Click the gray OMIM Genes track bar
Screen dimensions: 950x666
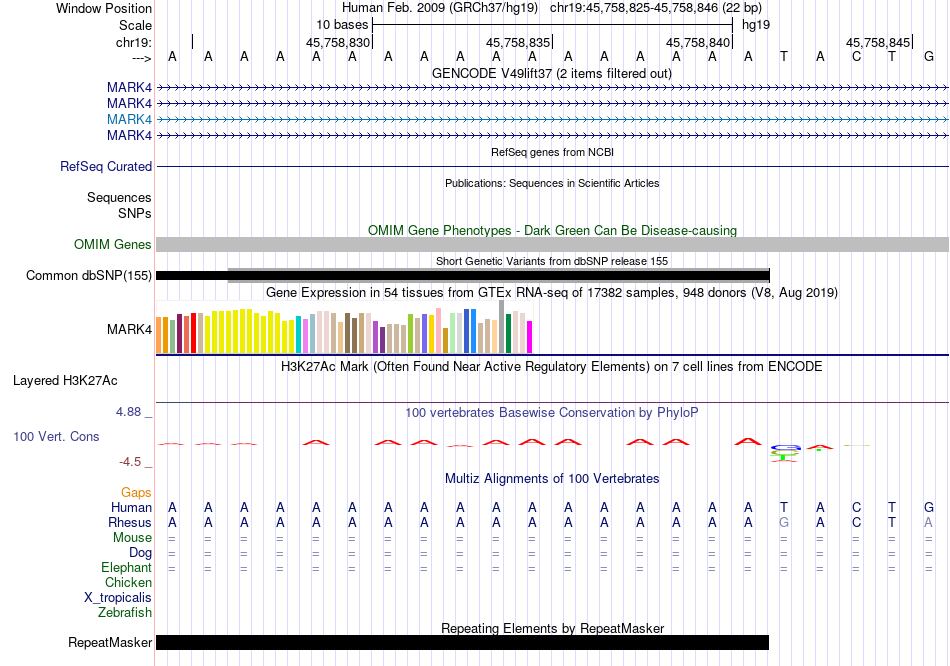coord(553,244)
